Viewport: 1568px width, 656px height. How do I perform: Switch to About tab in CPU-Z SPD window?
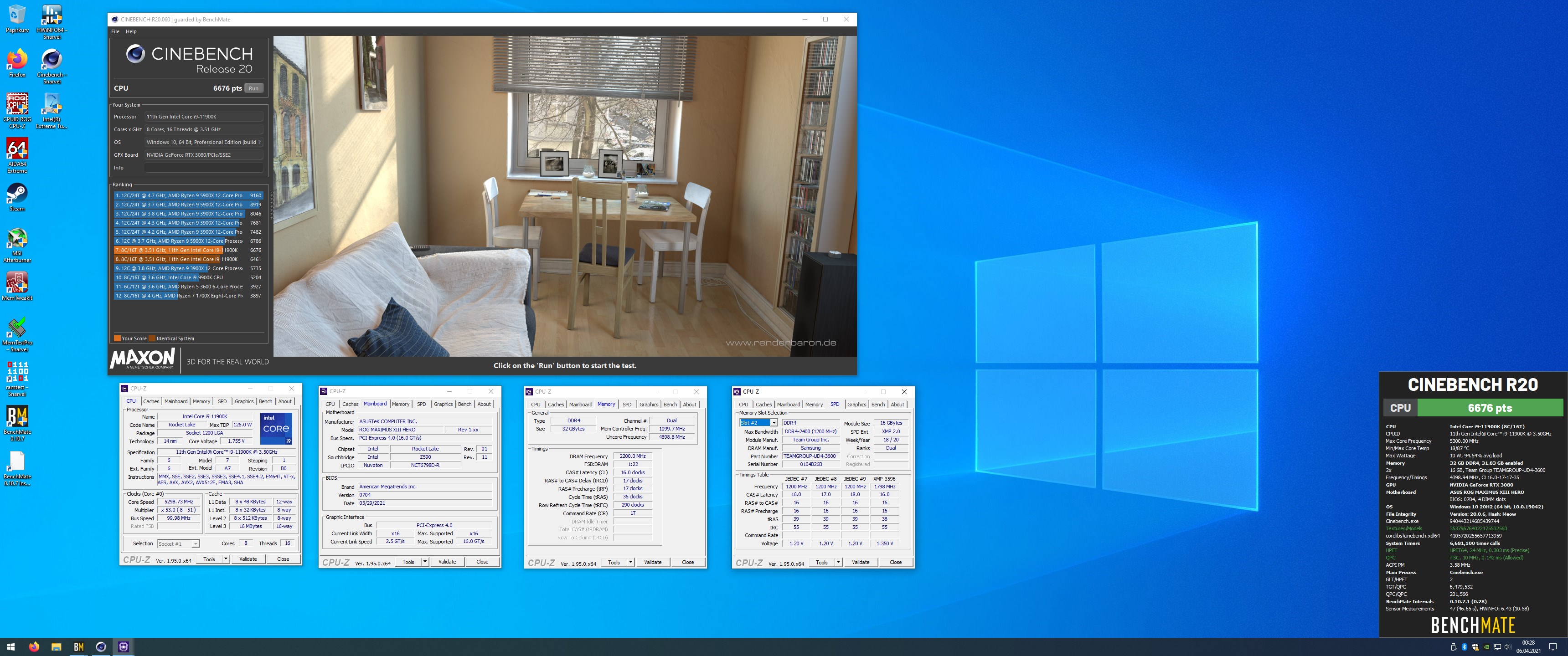pos(897,405)
